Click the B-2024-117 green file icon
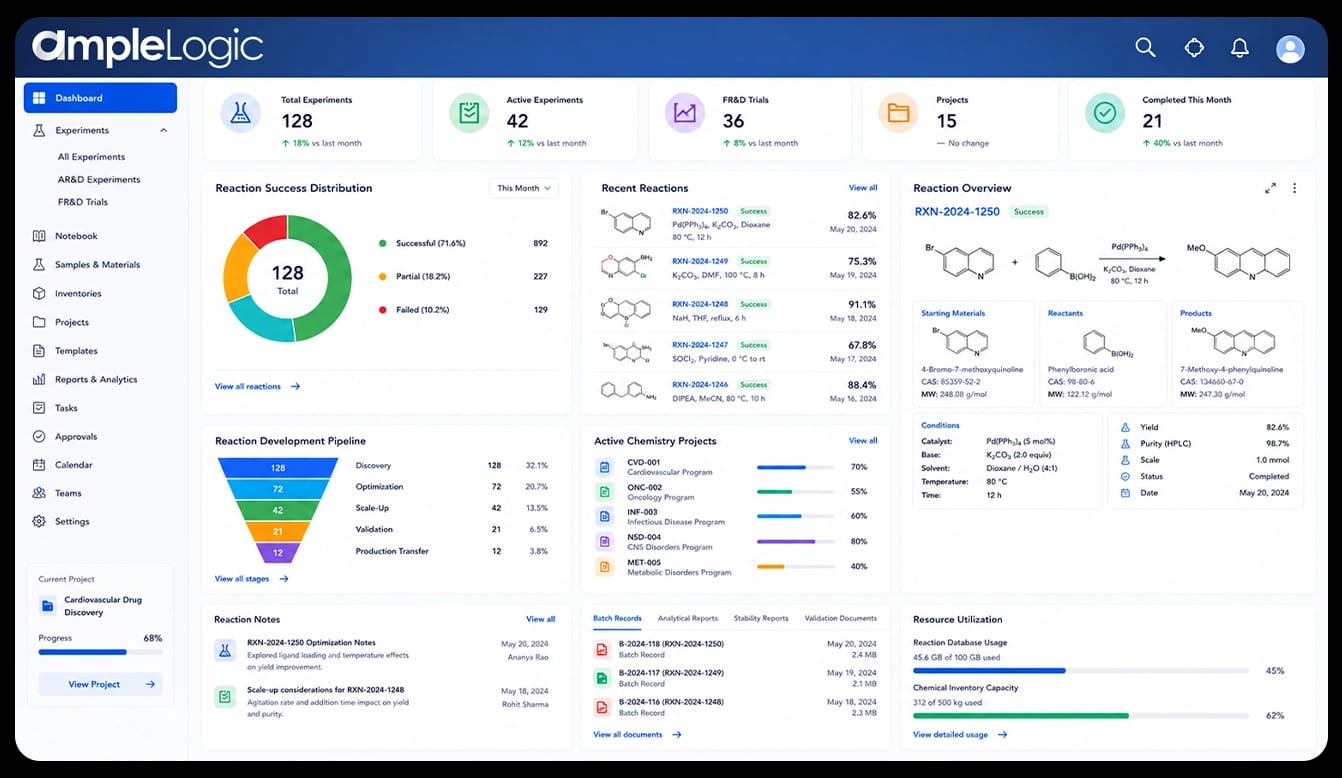The image size is (1342, 778). pyautogui.click(x=602, y=678)
